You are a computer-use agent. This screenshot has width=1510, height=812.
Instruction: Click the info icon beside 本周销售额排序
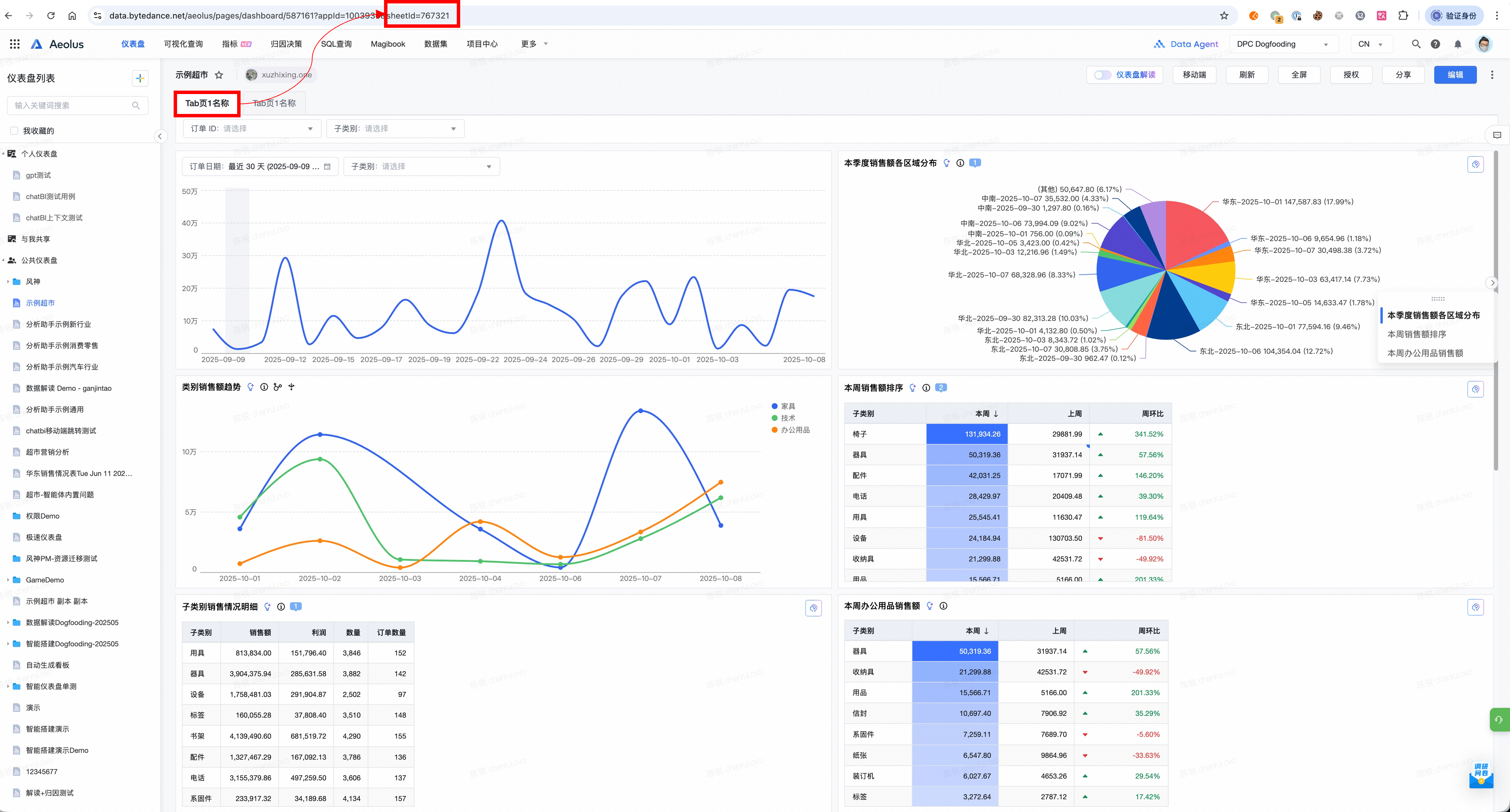tap(926, 387)
